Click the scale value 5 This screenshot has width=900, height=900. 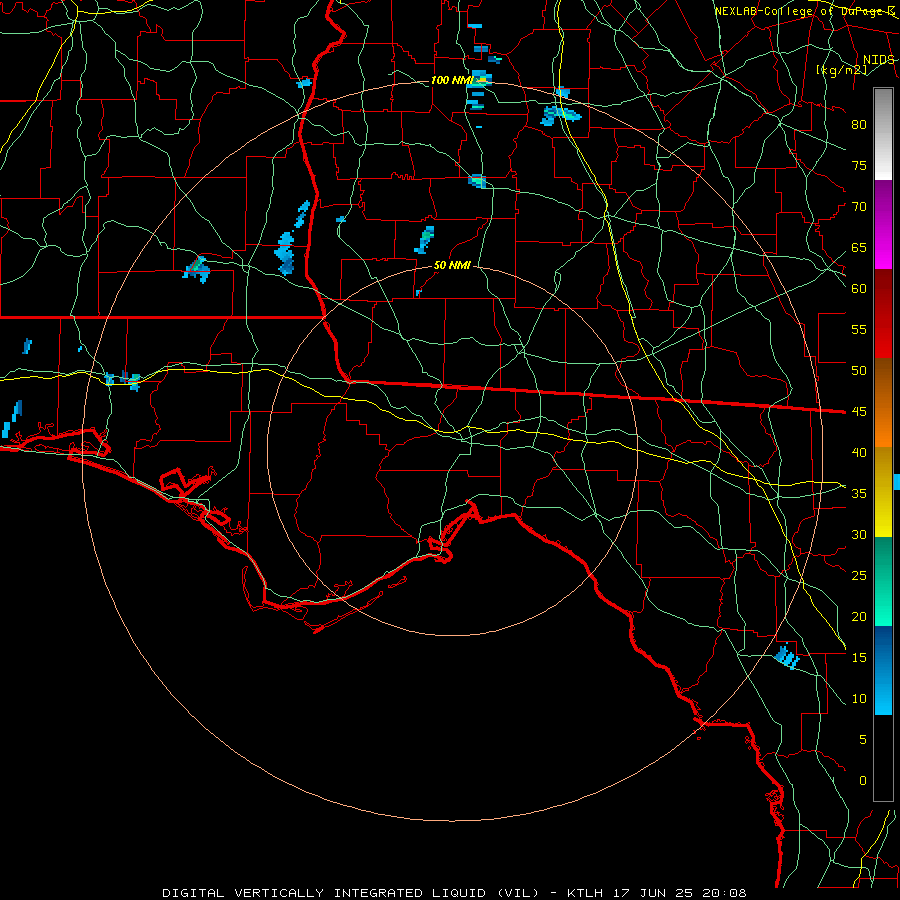coord(863,740)
